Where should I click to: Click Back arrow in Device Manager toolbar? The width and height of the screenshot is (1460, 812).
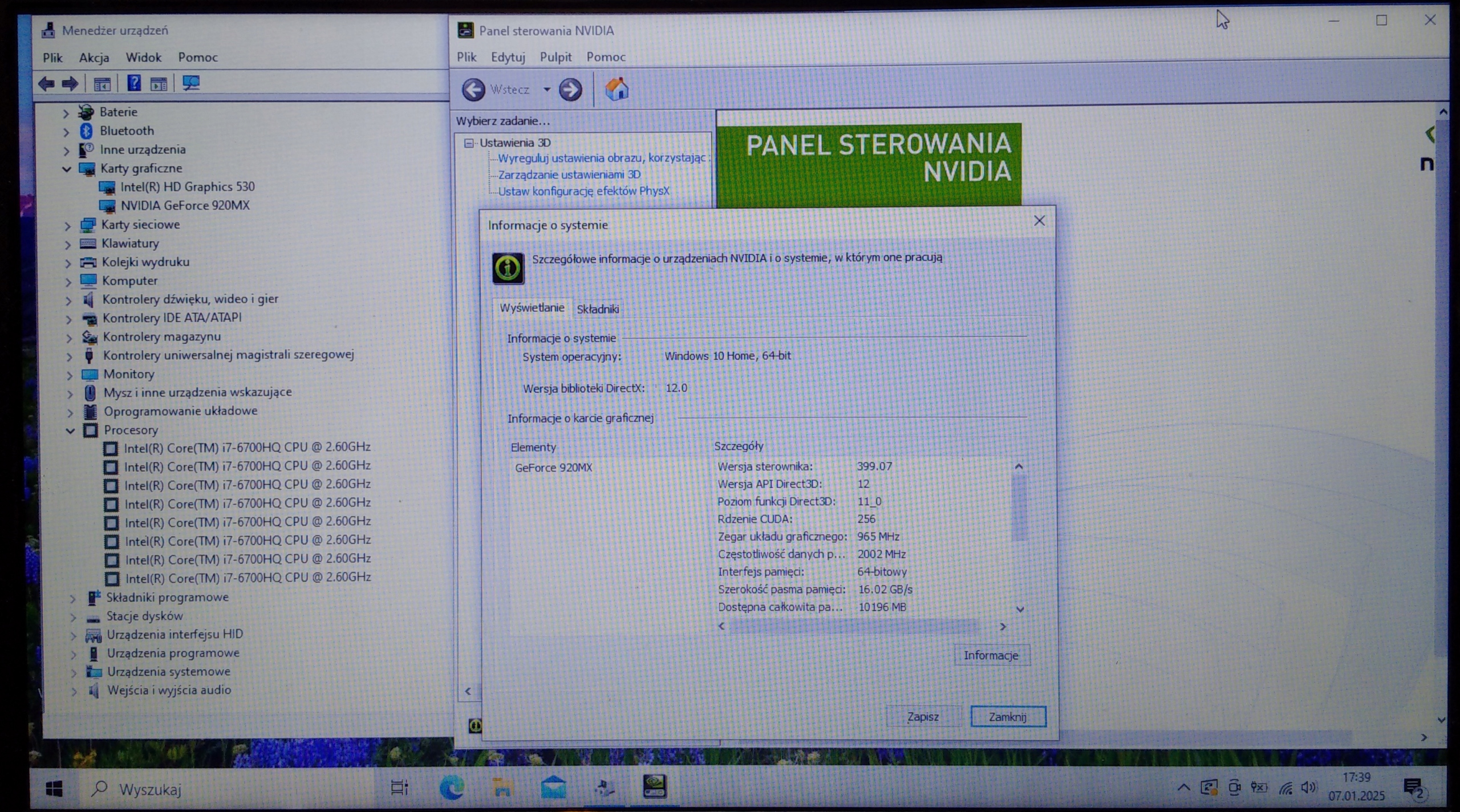pos(46,84)
